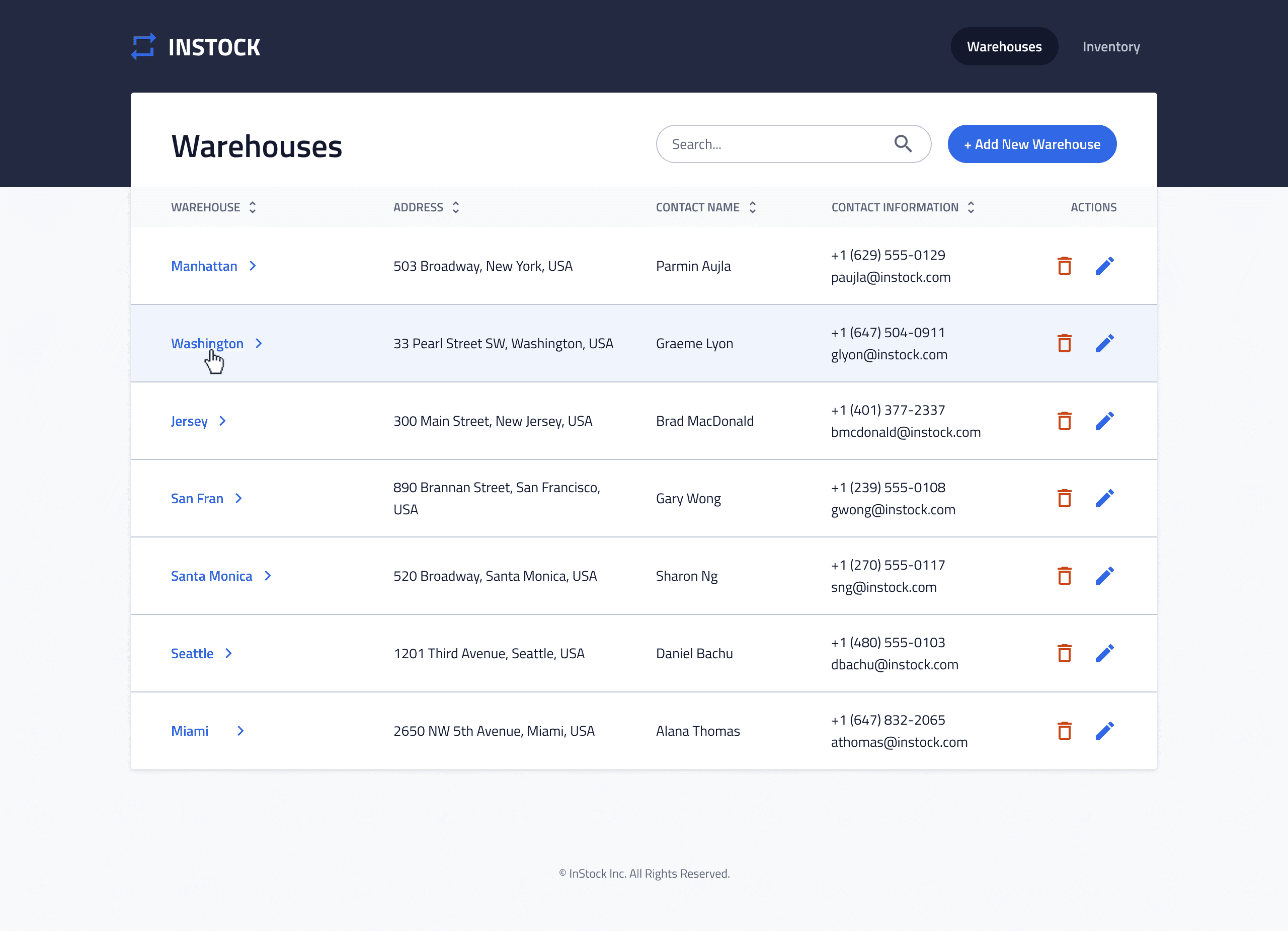Click Add New Warehouse button
The width and height of the screenshot is (1288, 931).
click(x=1032, y=144)
